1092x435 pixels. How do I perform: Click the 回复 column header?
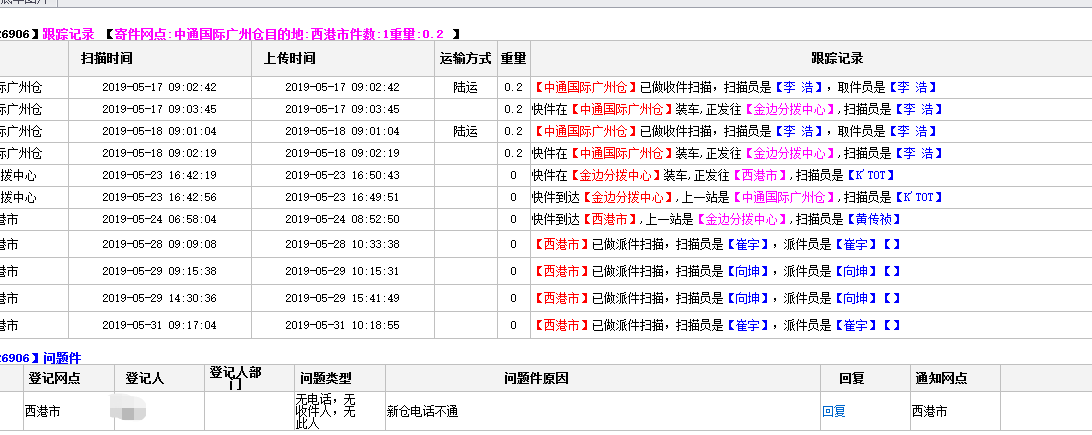point(852,379)
